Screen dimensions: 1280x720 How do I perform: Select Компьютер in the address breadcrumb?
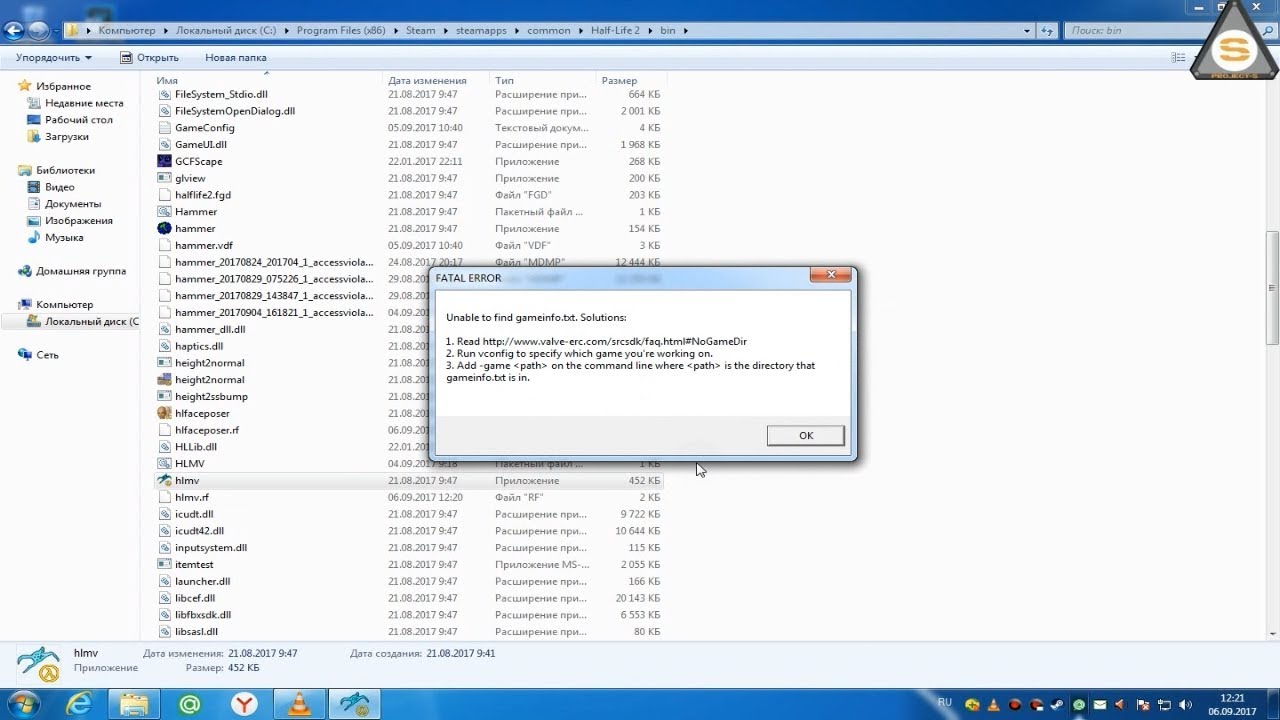tap(126, 31)
